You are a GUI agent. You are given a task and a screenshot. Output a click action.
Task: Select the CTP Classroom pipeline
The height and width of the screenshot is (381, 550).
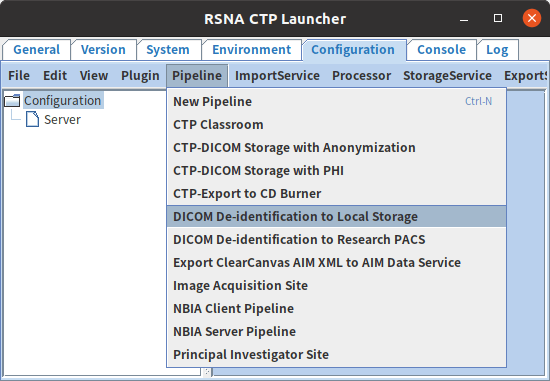[x=336, y=125]
